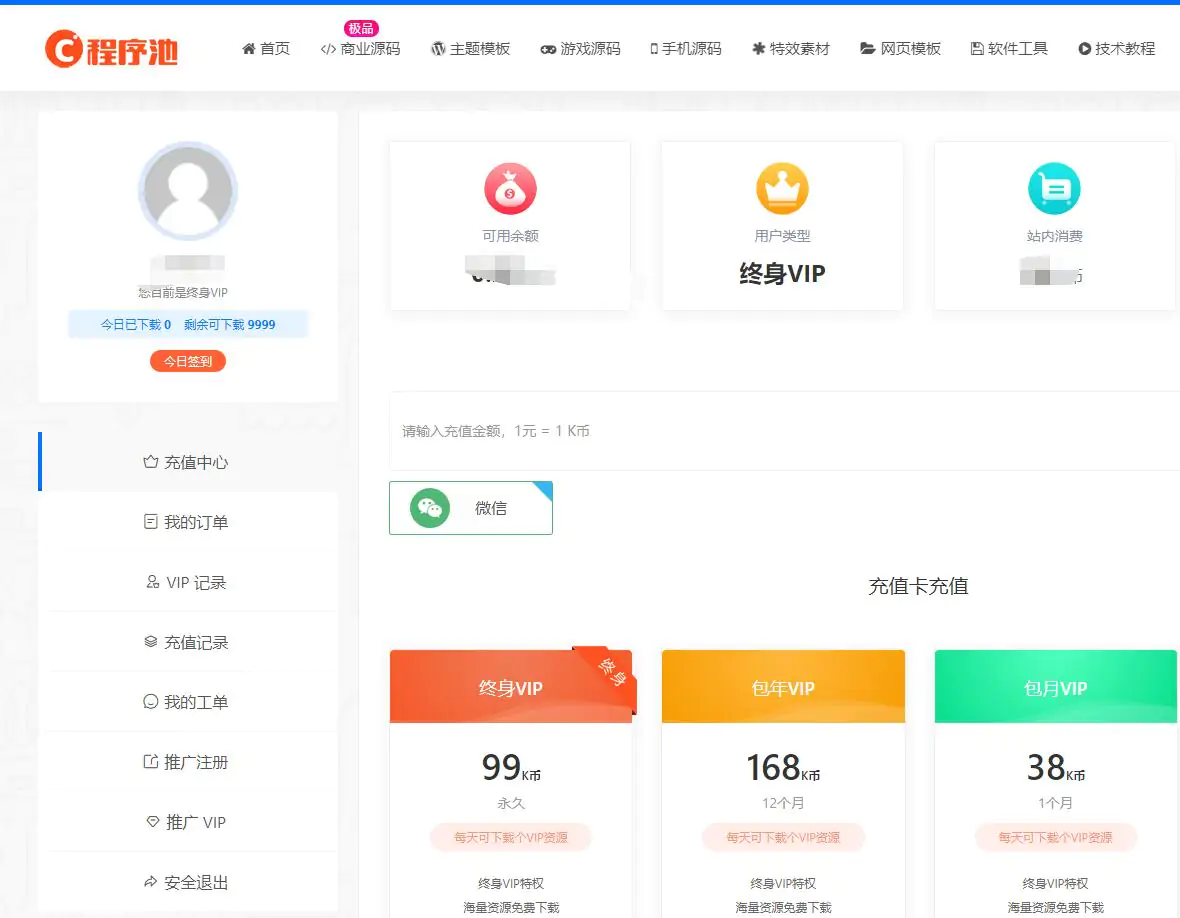This screenshot has height=918, width=1180.
Task: Open the 主题模板 nav menu
Action: point(470,49)
